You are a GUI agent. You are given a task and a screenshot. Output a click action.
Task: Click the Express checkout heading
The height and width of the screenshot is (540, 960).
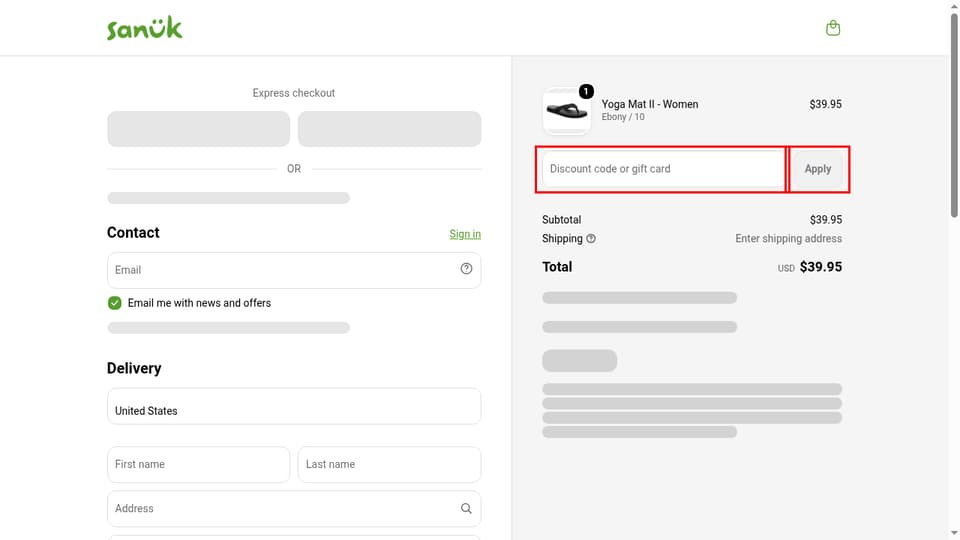(x=294, y=93)
